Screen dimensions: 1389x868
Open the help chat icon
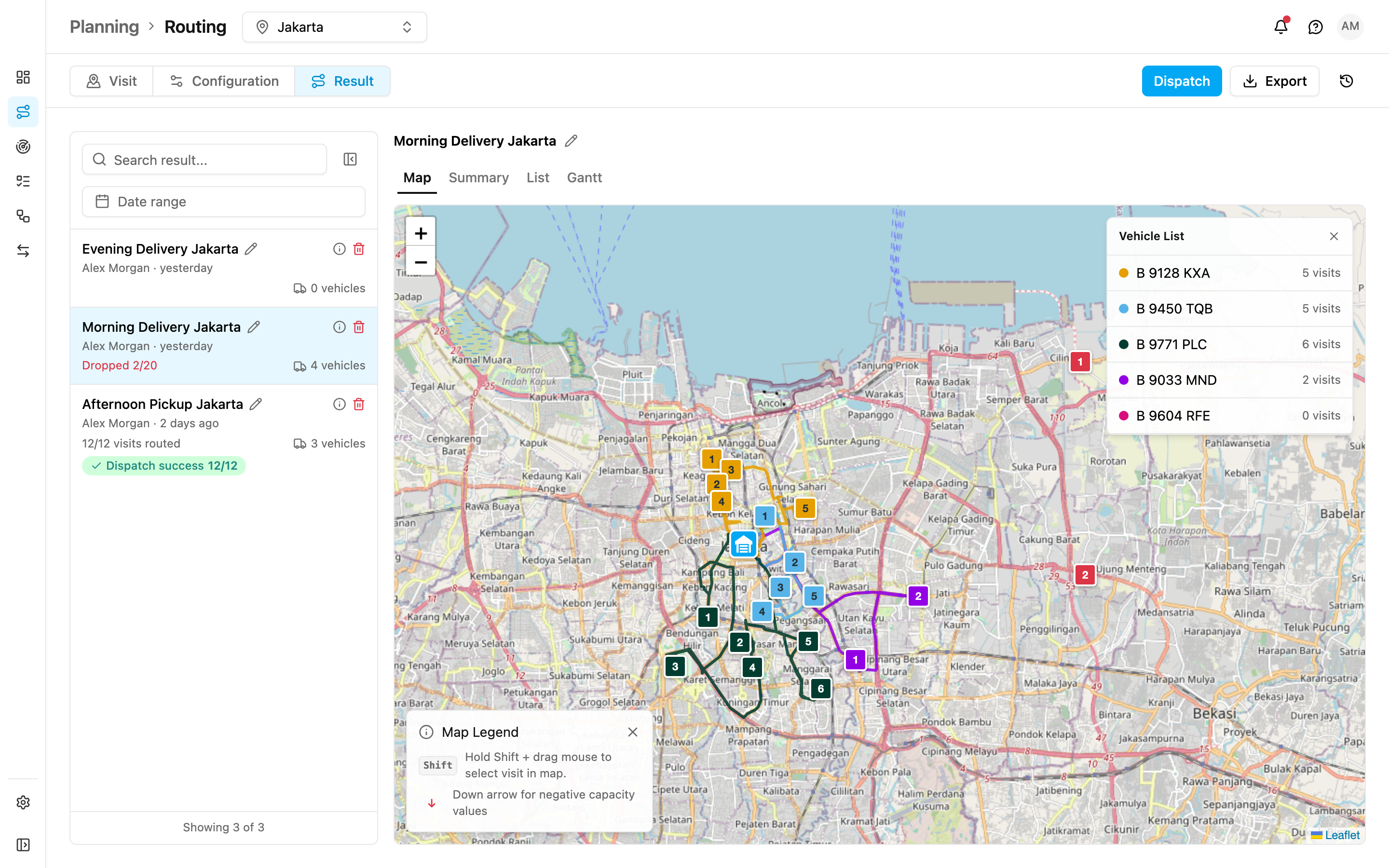pos(1315,27)
